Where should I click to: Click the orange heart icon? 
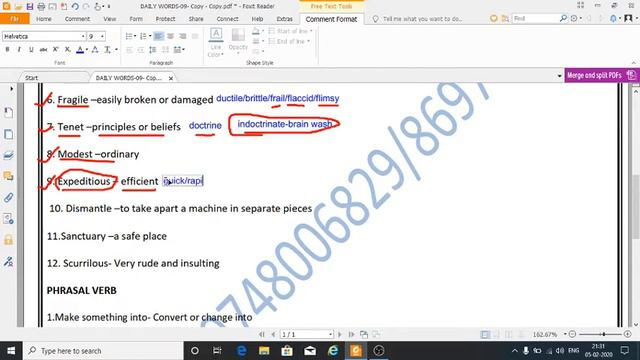(x=494, y=18)
